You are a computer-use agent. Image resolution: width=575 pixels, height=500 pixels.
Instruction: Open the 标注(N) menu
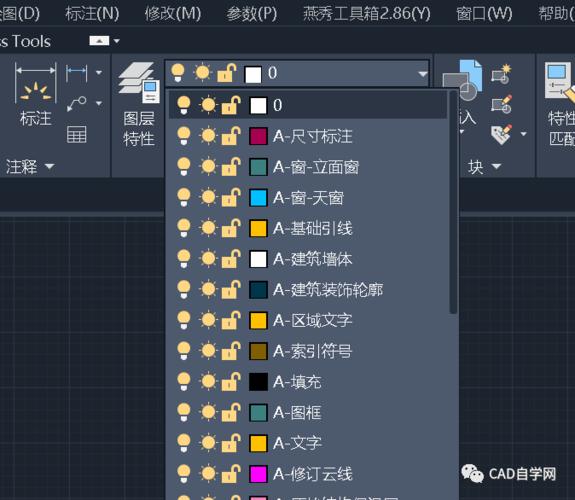tap(92, 14)
